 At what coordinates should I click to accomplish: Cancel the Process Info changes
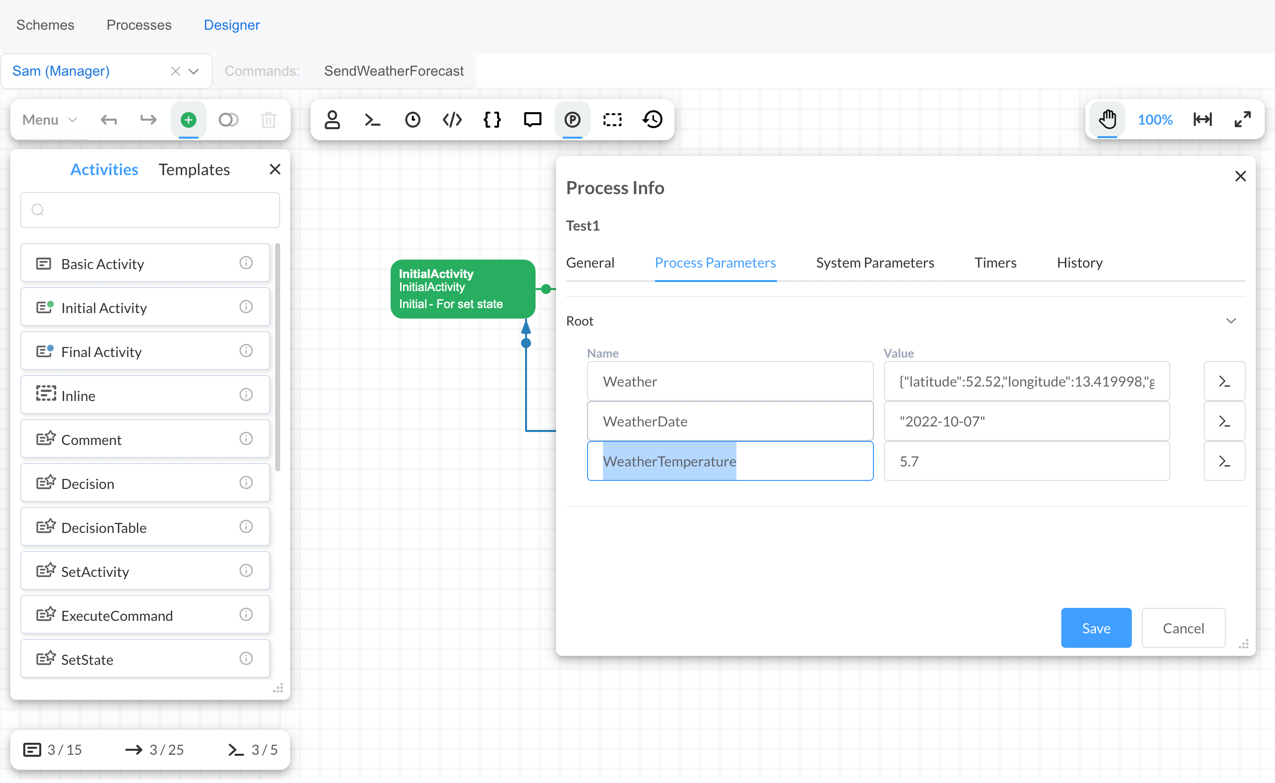(x=1183, y=628)
